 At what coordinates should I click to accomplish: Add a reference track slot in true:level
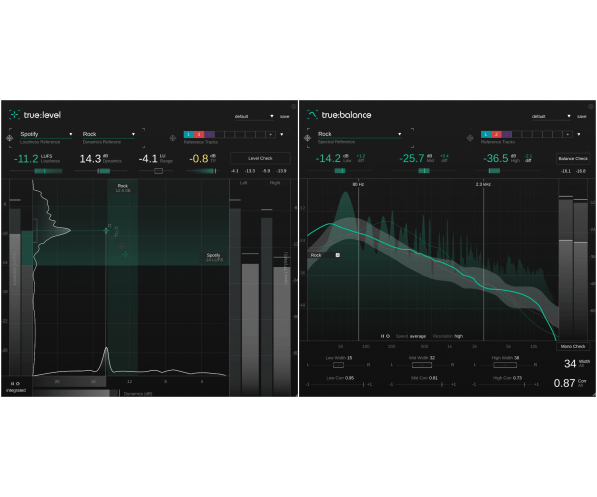coord(271,134)
